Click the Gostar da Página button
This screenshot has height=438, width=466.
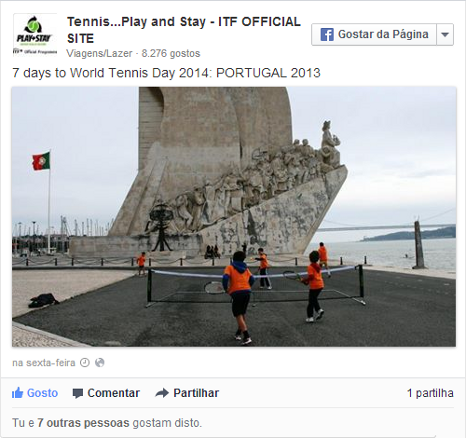(374, 34)
